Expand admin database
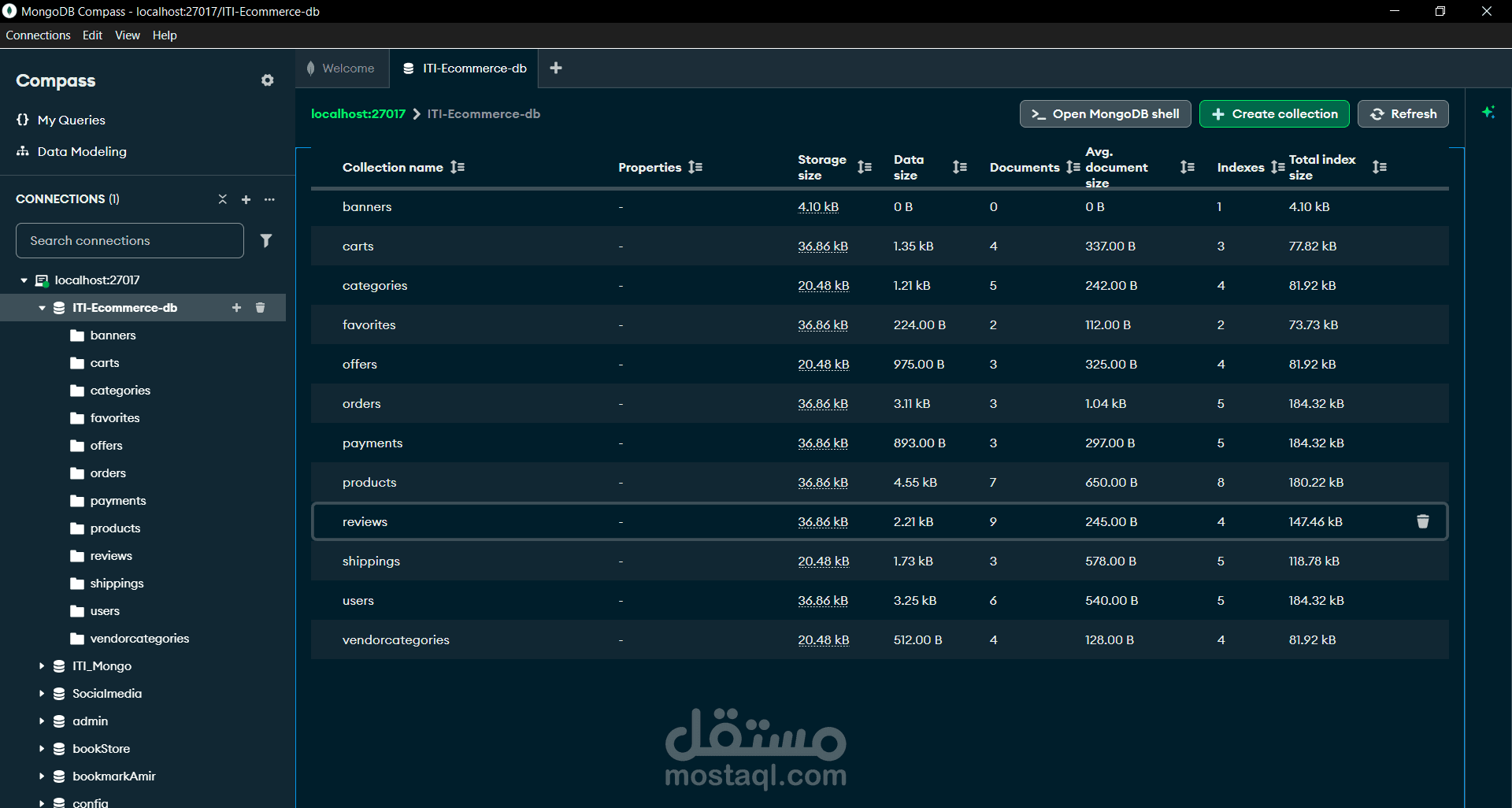The height and width of the screenshot is (808, 1512). pyautogui.click(x=42, y=721)
